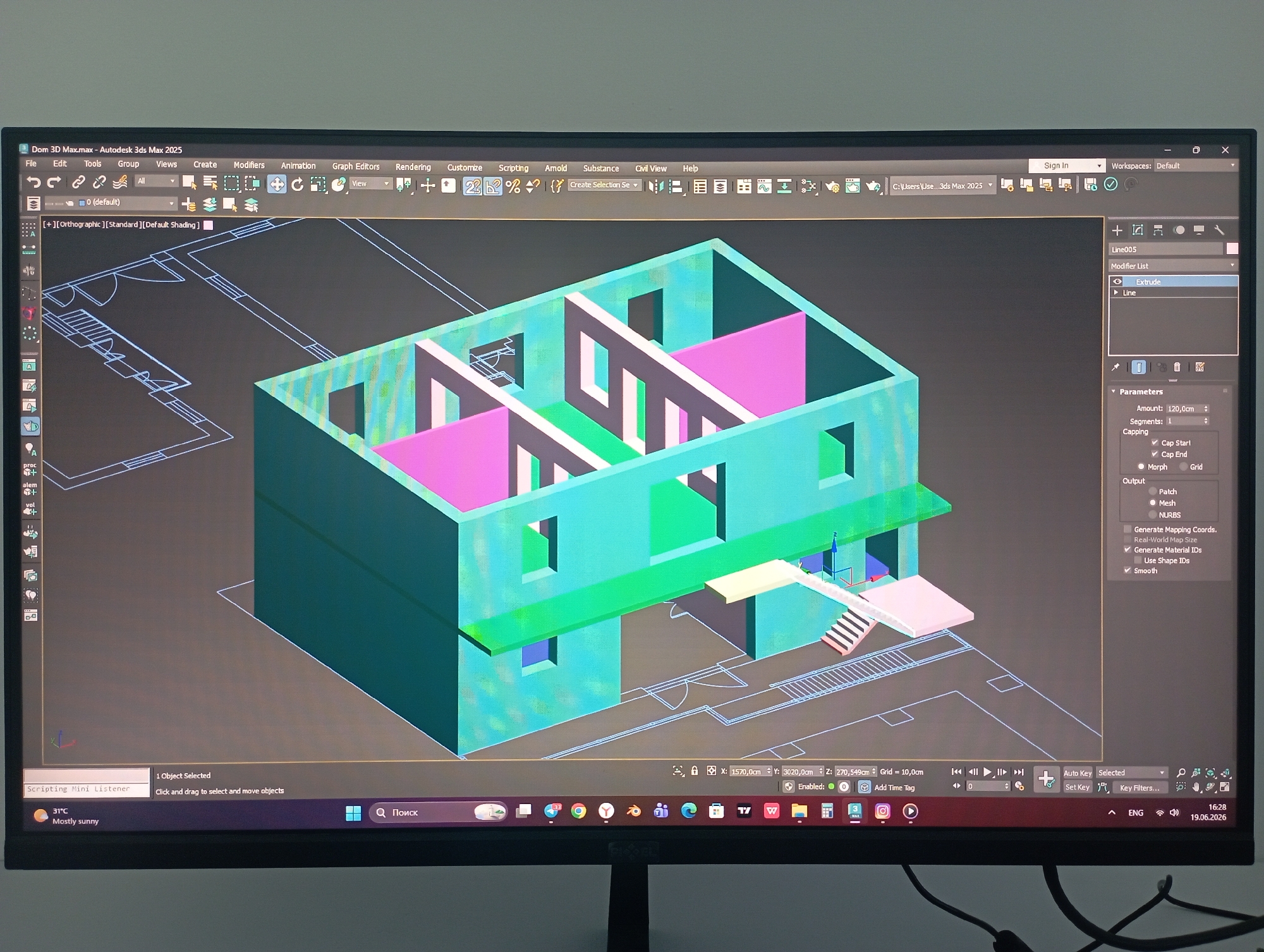Select the Grid capping radio button

click(1183, 467)
